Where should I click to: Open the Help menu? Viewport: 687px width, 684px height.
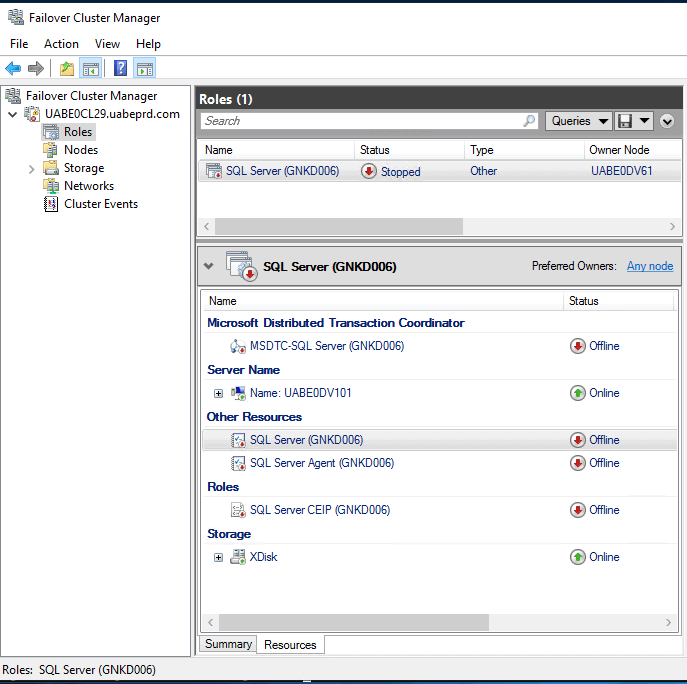pos(148,44)
